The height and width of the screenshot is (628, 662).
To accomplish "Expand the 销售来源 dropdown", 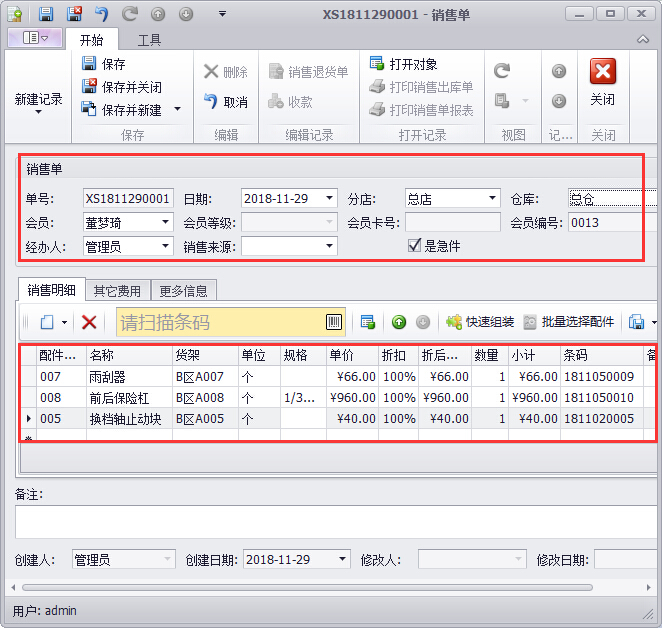I will tap(330, 246).
